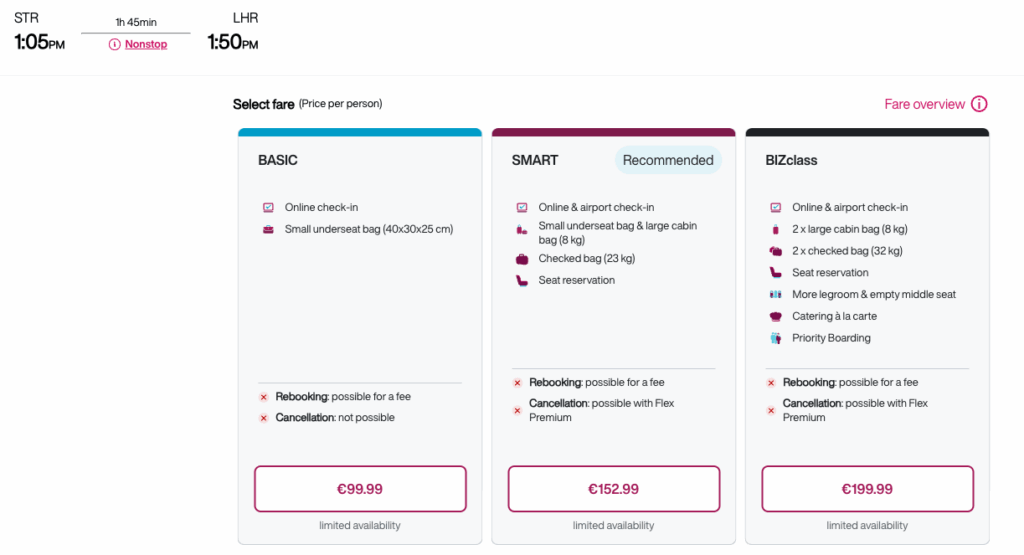Image resolution: width=1024 pixels, height=555 pixels.
Task: Click the red X next to BASIC Cancellation
Action: [264, 418]
